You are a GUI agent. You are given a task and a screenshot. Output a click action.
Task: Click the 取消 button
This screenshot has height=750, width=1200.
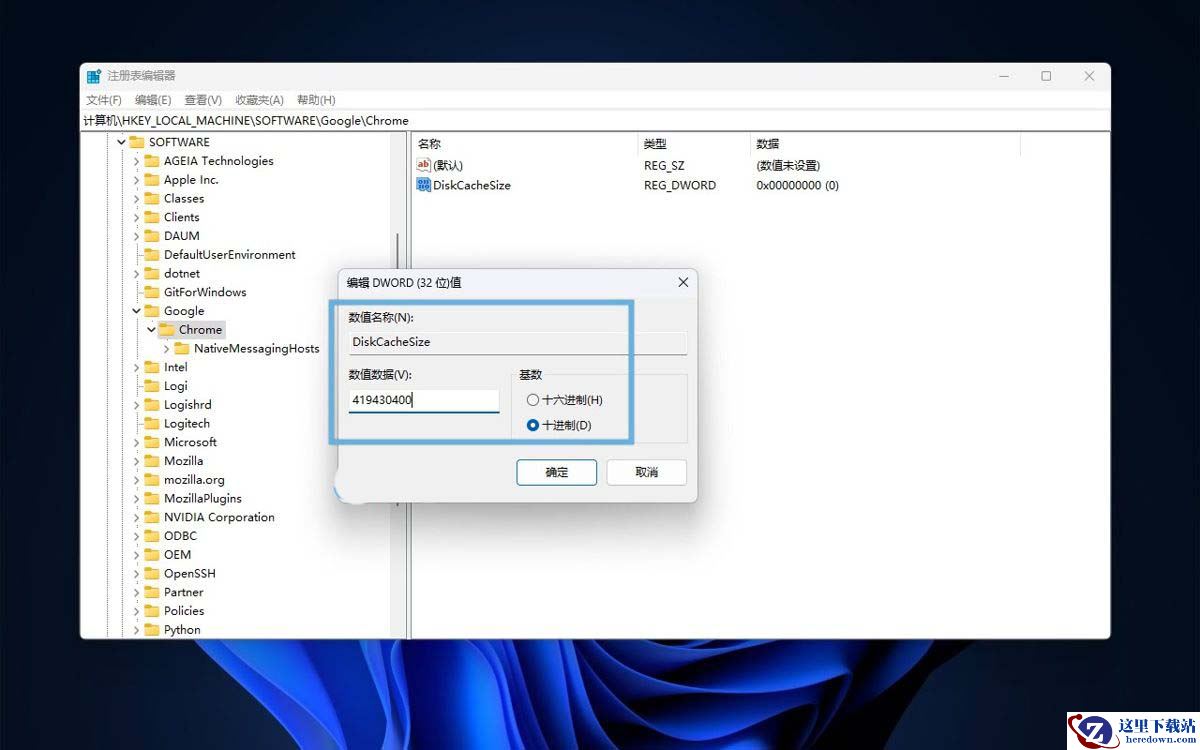point(647,473)
